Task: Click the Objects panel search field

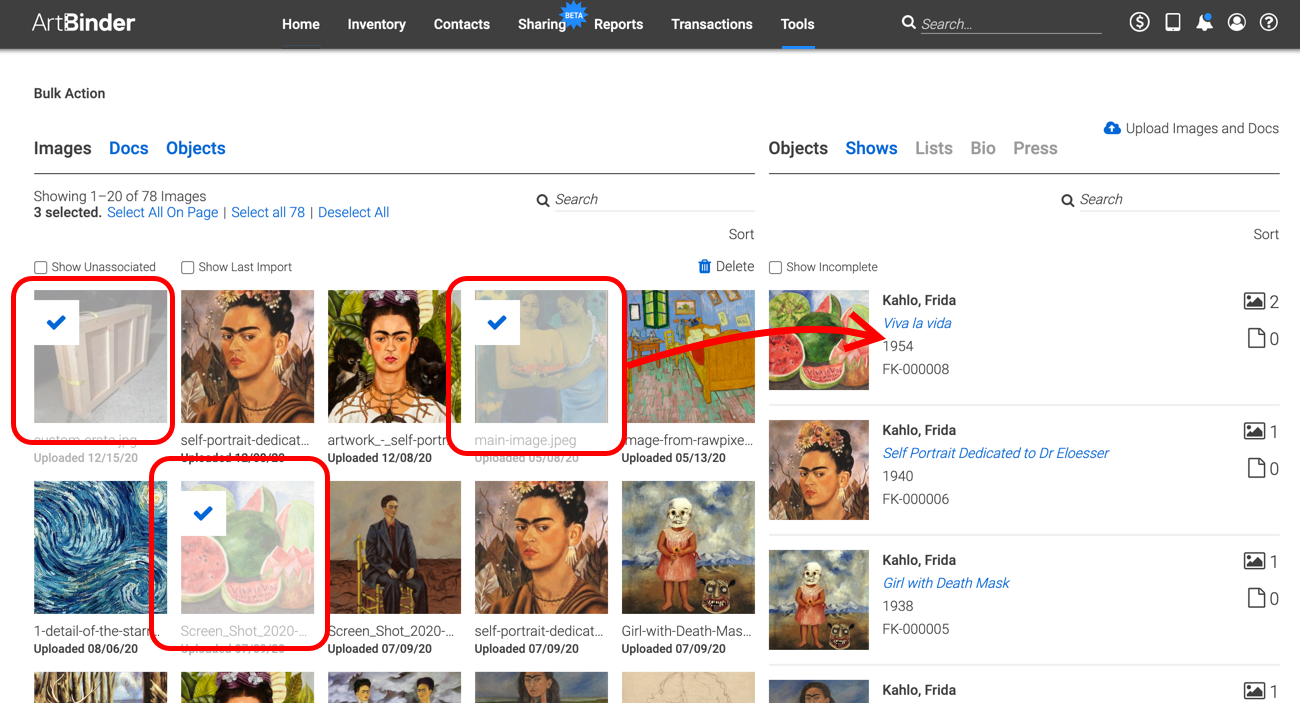Action: coord(1179,200)
